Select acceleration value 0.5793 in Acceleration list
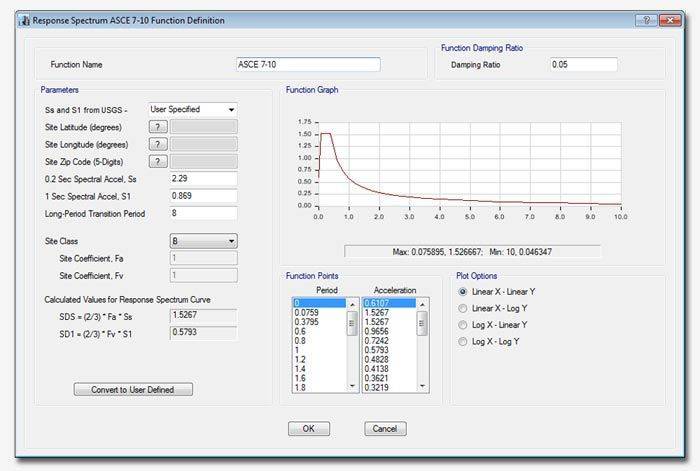This screenshot has height=471, width=700. point(390,350)
